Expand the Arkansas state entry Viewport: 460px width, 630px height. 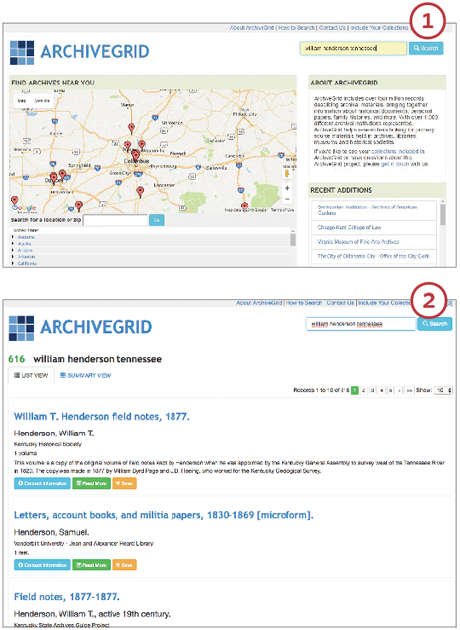click(13, 256)
